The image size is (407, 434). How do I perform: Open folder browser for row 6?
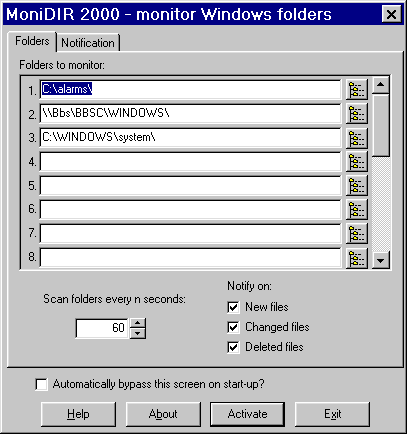click(x=357, y=209)
